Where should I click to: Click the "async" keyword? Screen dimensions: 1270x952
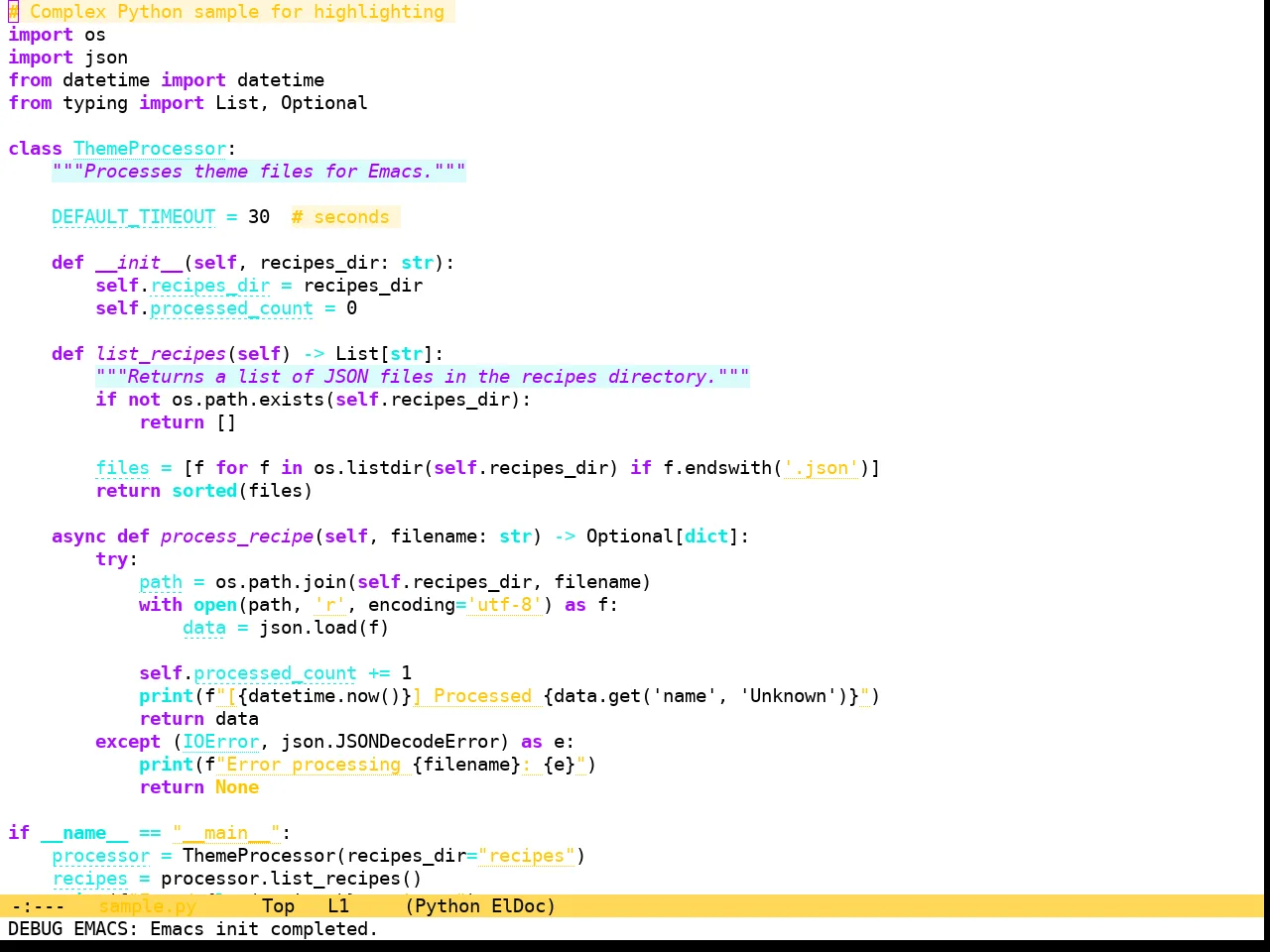click(78, 536)
